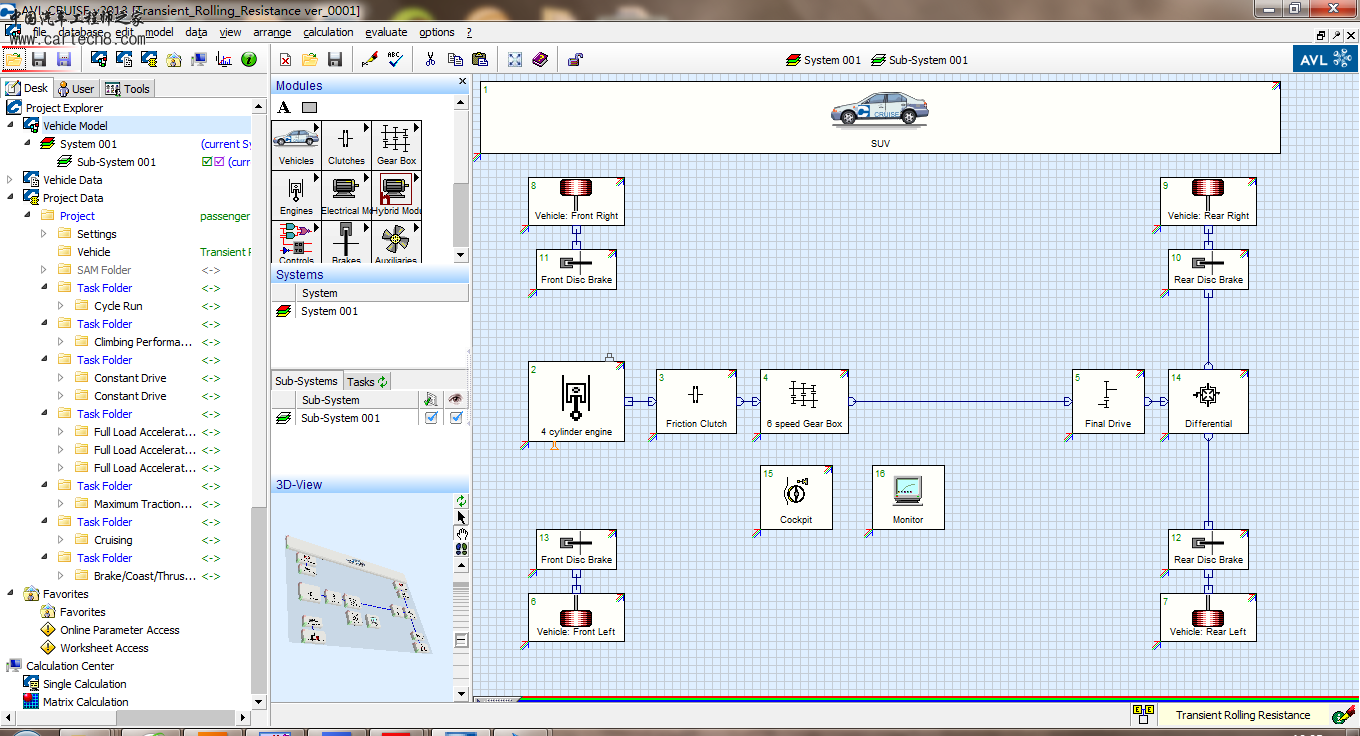Open the results chart toolbar icon

pyautogui.click(x=224, y=60)
